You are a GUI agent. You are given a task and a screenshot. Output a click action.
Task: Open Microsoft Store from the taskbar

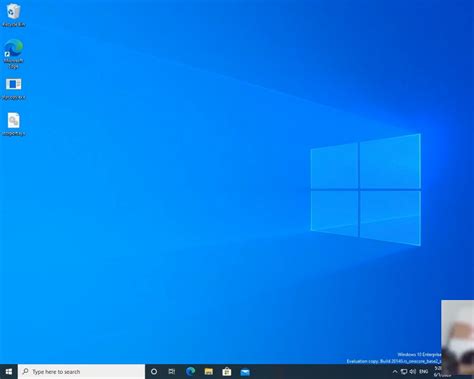(x=227, y=371)
